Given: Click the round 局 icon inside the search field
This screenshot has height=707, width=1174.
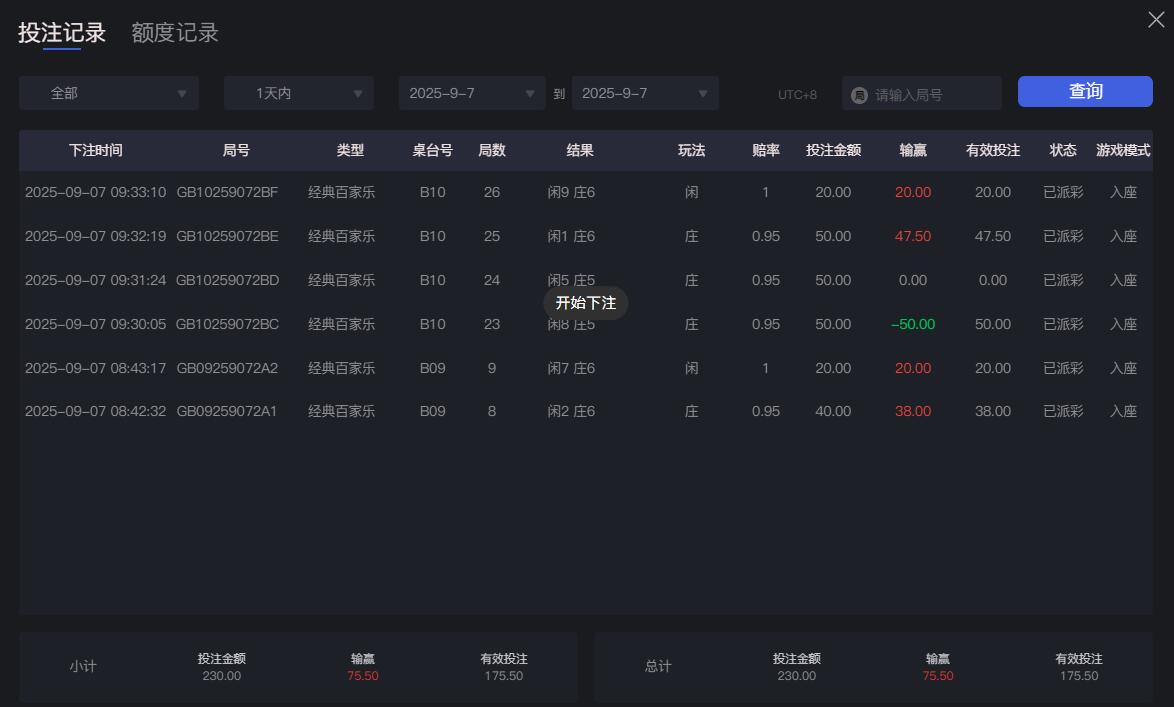Looking at the screenshot, I should (858, 93).
